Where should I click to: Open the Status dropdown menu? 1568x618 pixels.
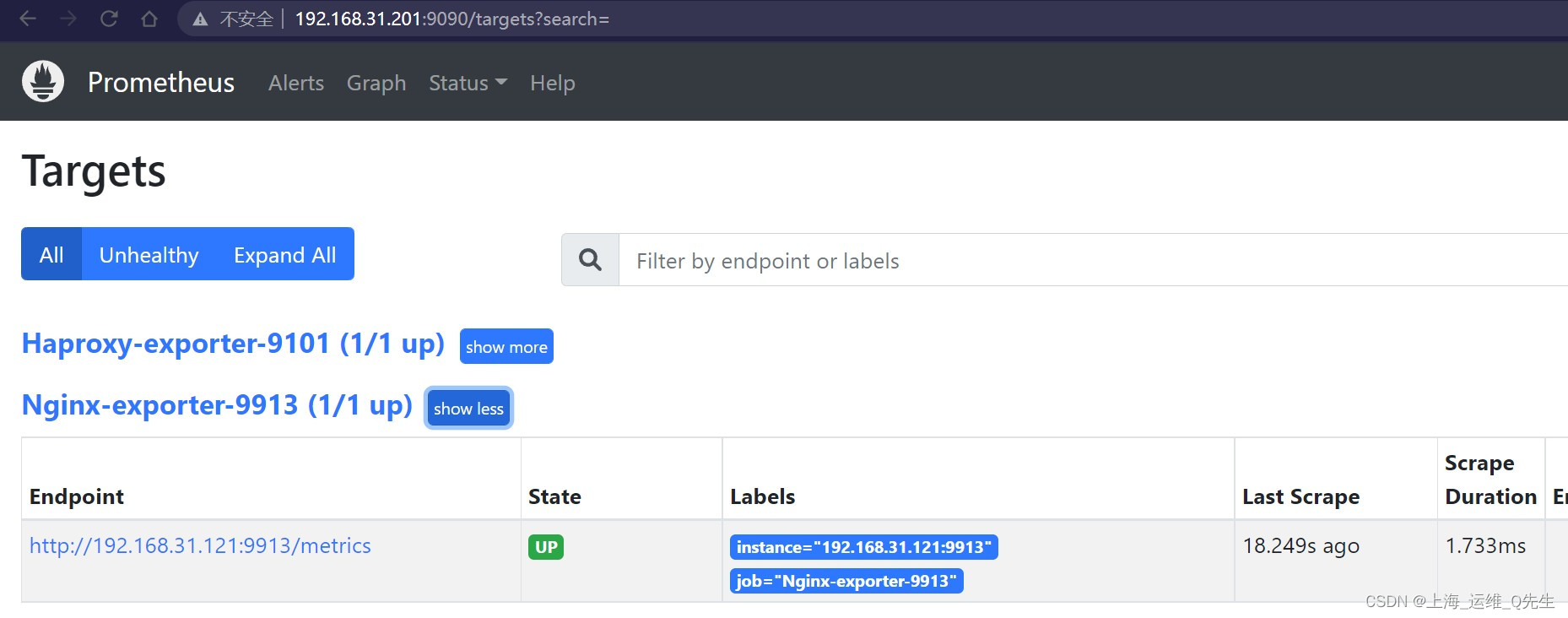click(x=468, y=83)
